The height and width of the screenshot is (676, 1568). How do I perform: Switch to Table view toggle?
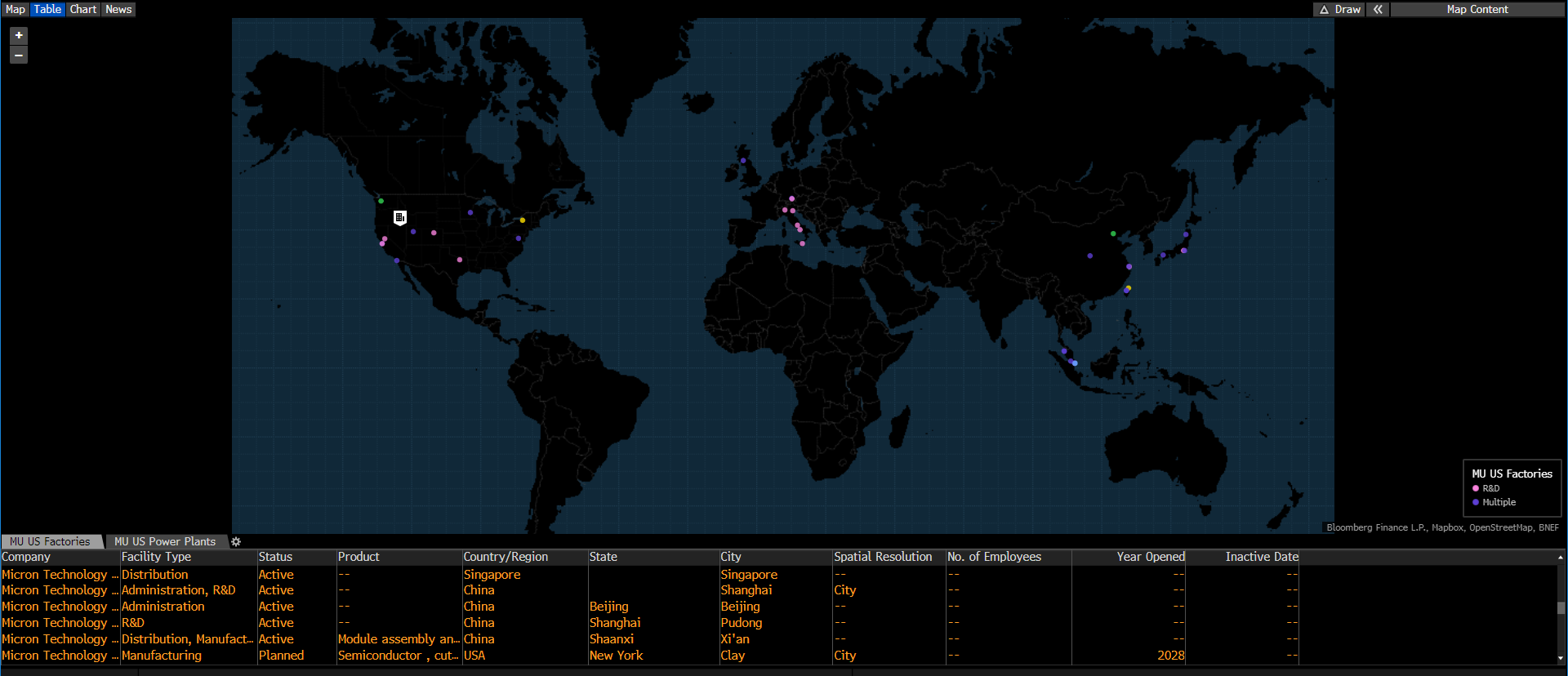47,9
